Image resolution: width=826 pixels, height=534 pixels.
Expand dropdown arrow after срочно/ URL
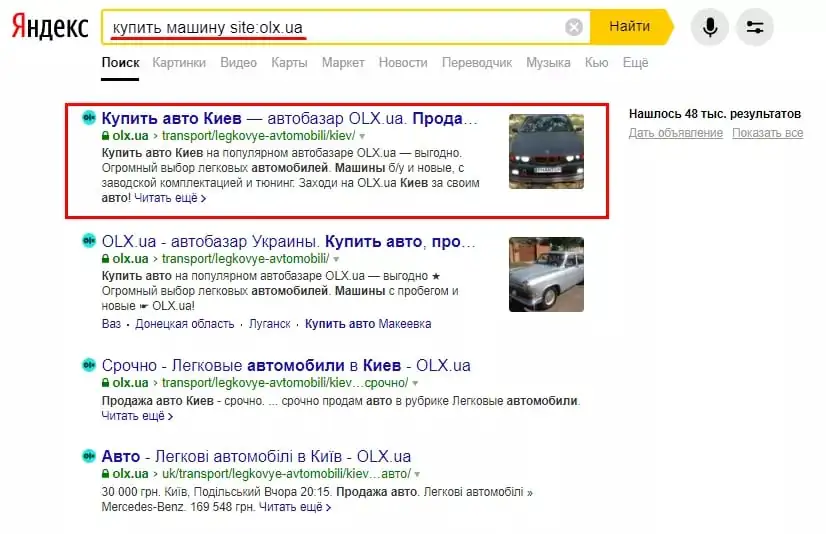[415, 383]
